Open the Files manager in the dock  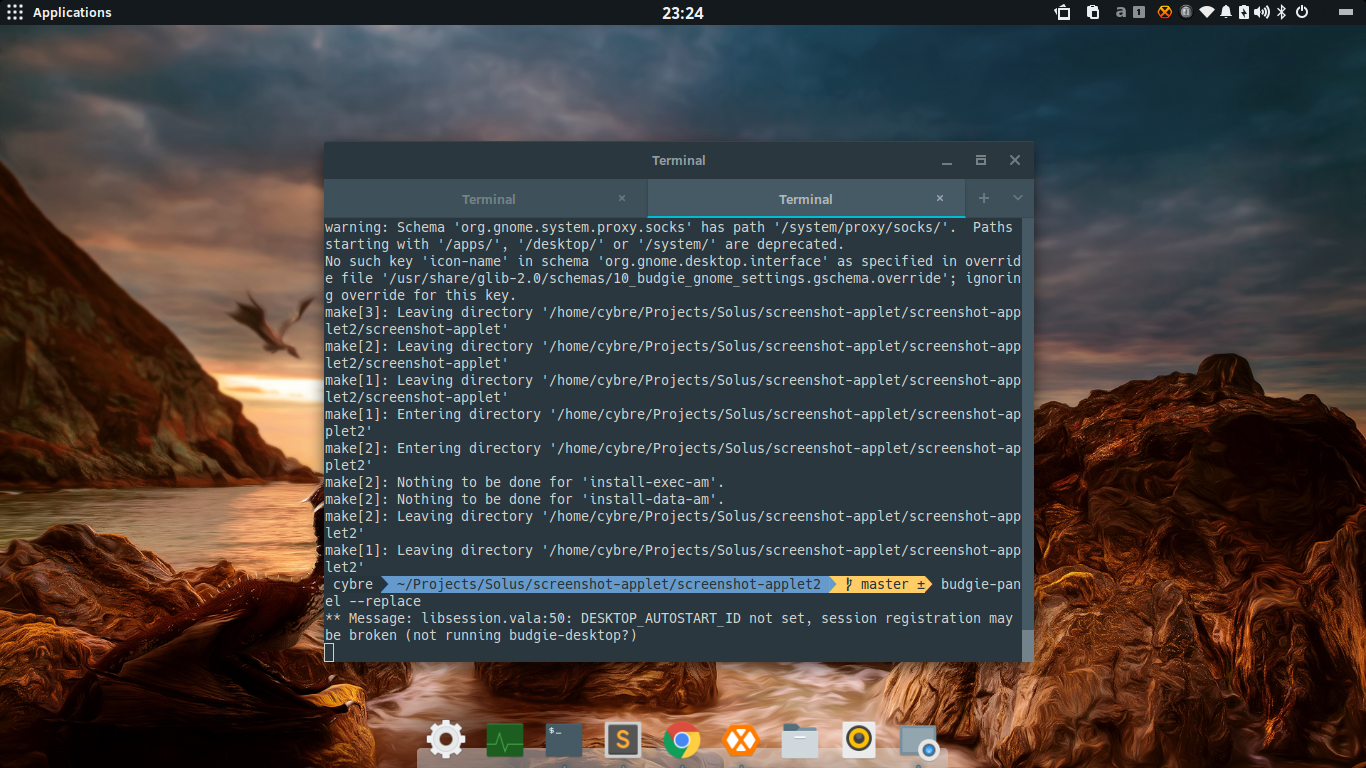coord(800,741)
